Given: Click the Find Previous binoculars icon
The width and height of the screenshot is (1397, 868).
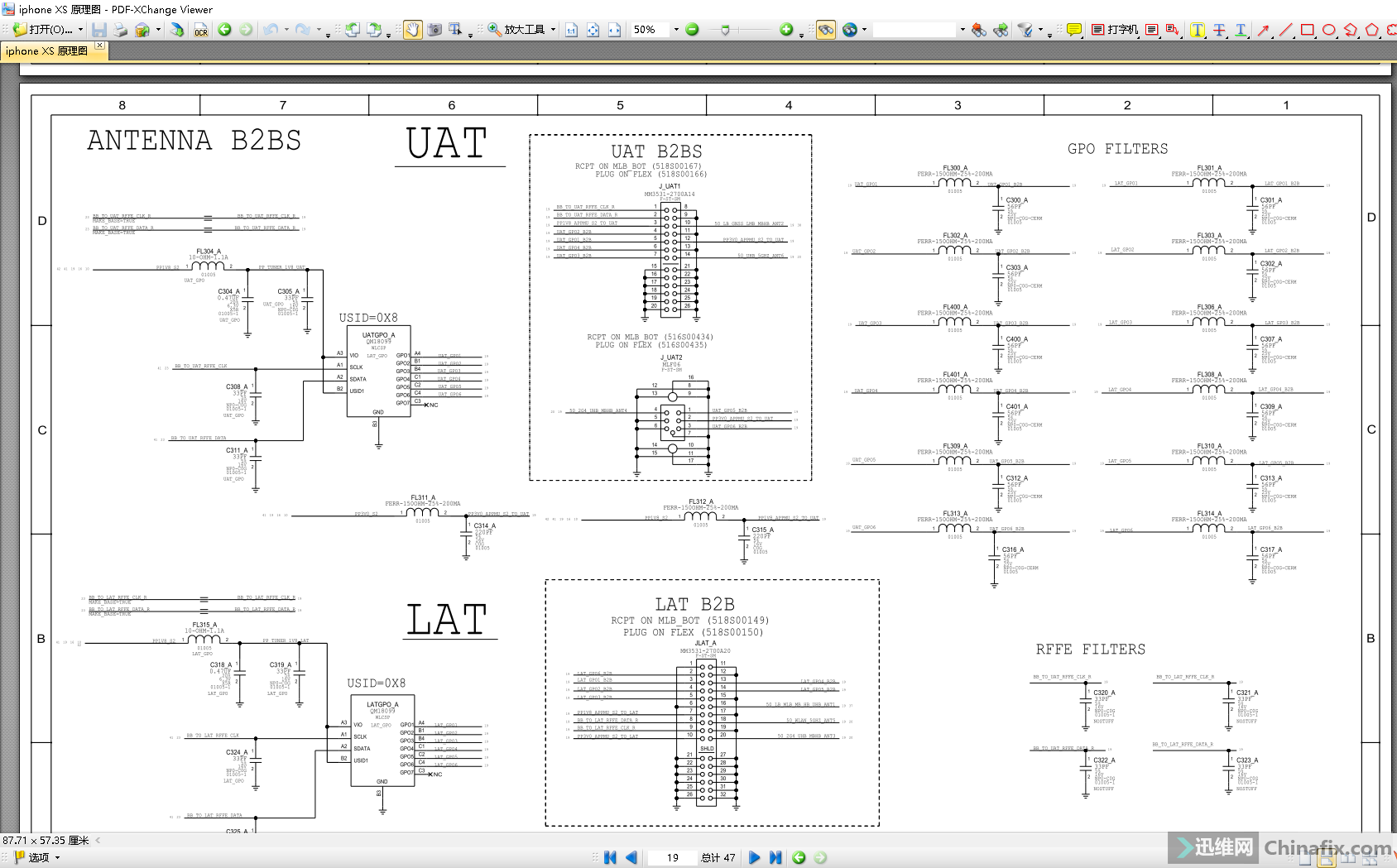Looking at the screenshot, I should pos(979,30).
